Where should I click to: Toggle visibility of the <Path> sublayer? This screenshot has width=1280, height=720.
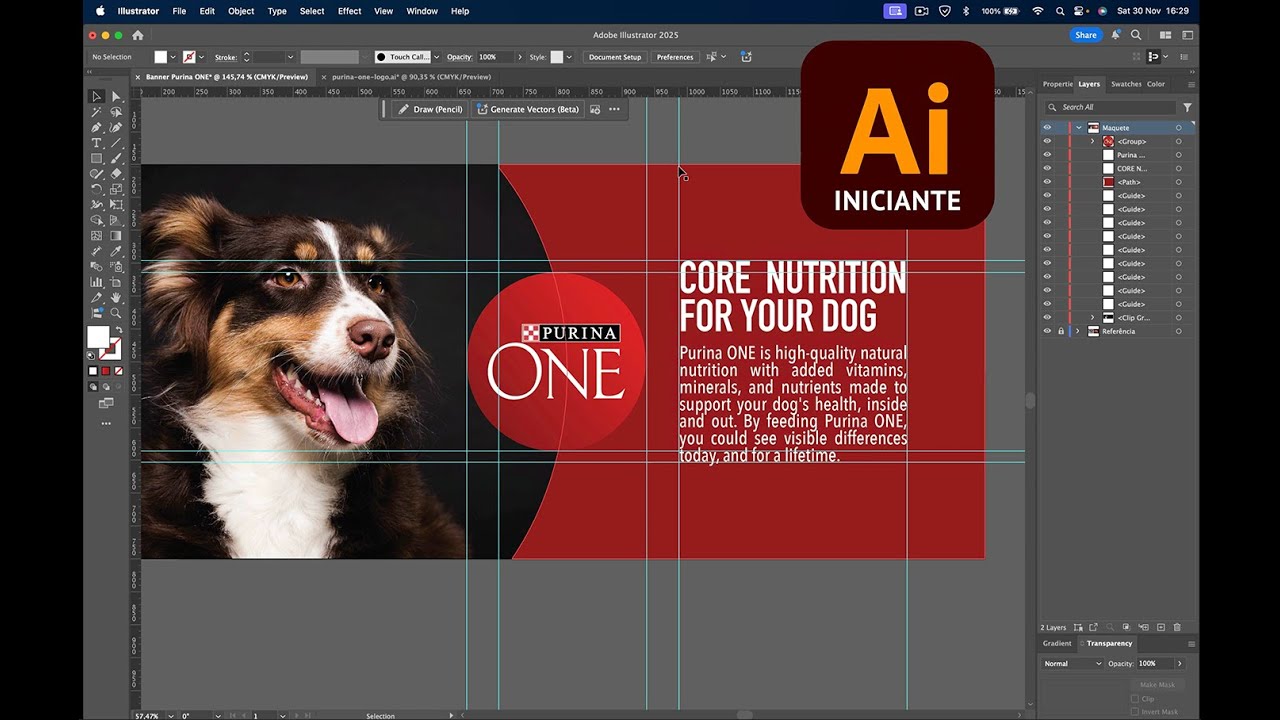point(1047,182)
